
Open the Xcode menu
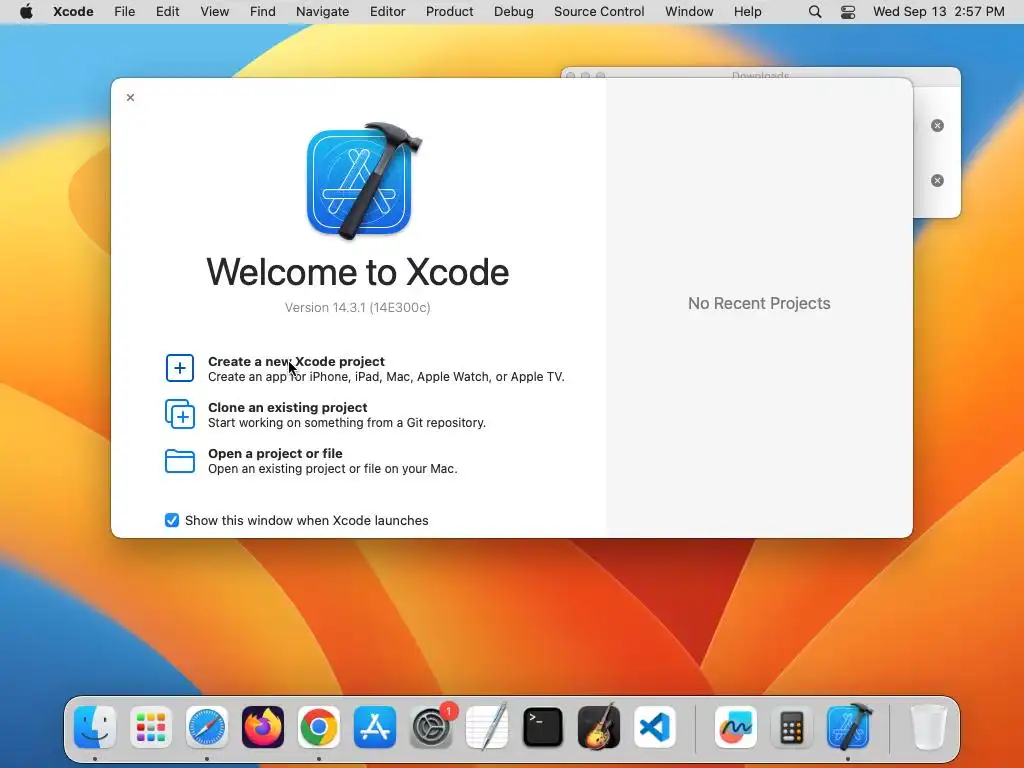pyautogui.click(x=73, y=12)
